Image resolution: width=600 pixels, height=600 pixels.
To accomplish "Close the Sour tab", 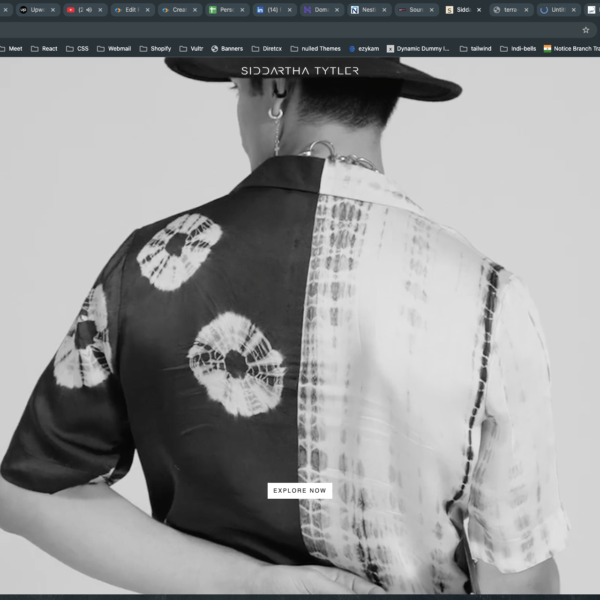I will pyautogui.click(x=431, y=10).
